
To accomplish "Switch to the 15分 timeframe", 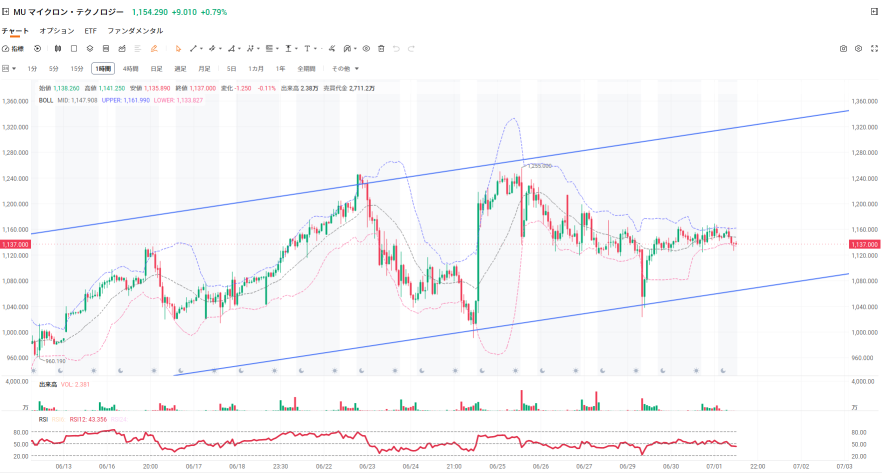I will [77, 69].
